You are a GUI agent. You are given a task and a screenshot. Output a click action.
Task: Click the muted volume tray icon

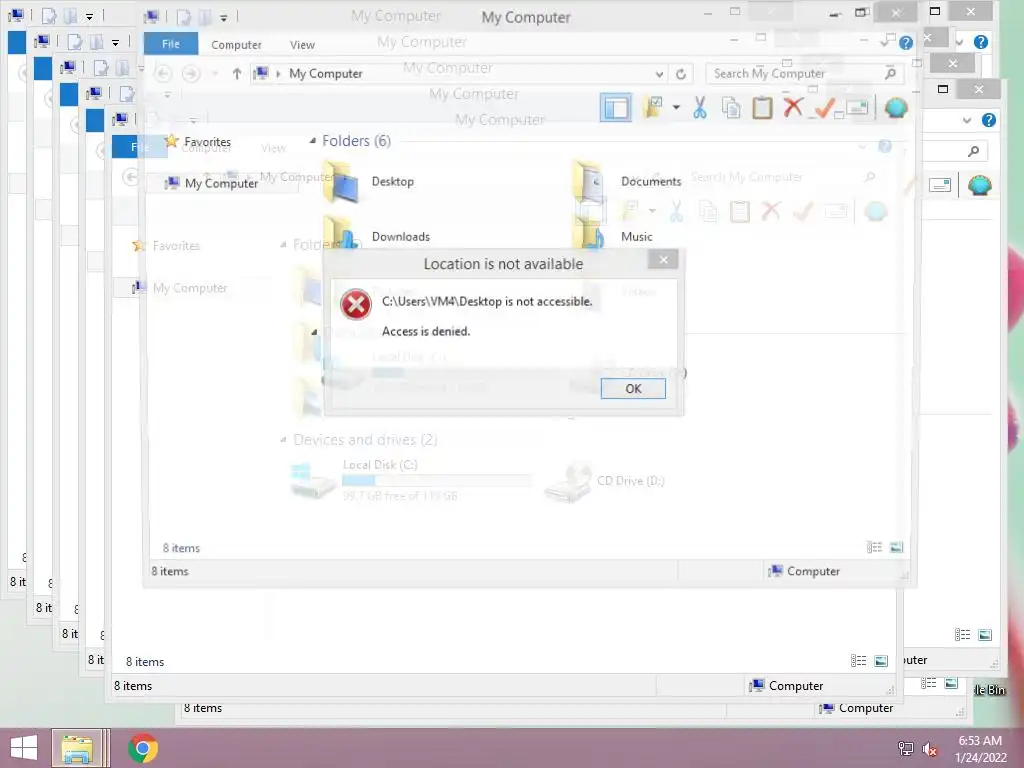tap(930, 749)
